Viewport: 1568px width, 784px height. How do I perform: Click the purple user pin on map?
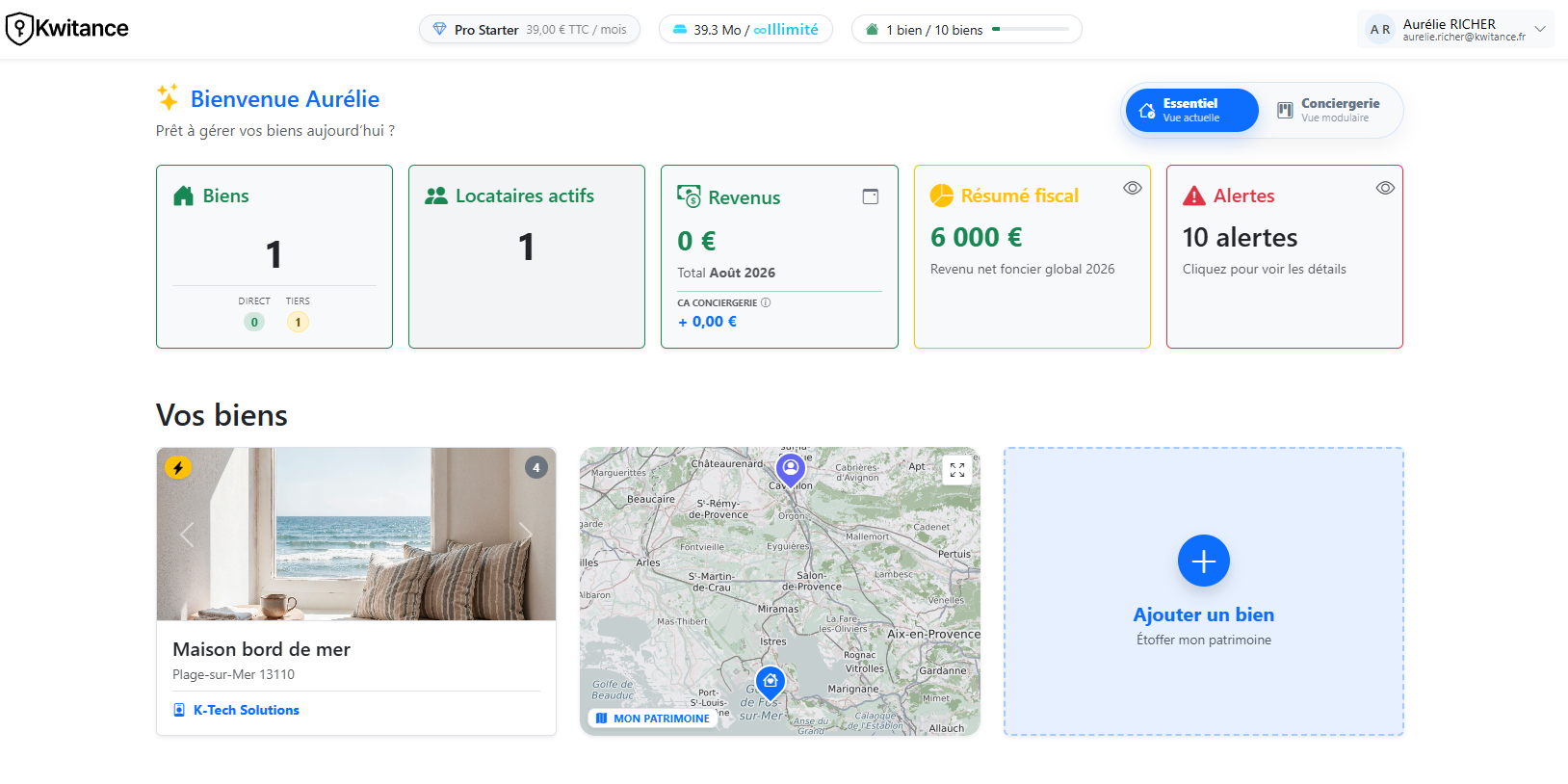[x=791, y=471]
